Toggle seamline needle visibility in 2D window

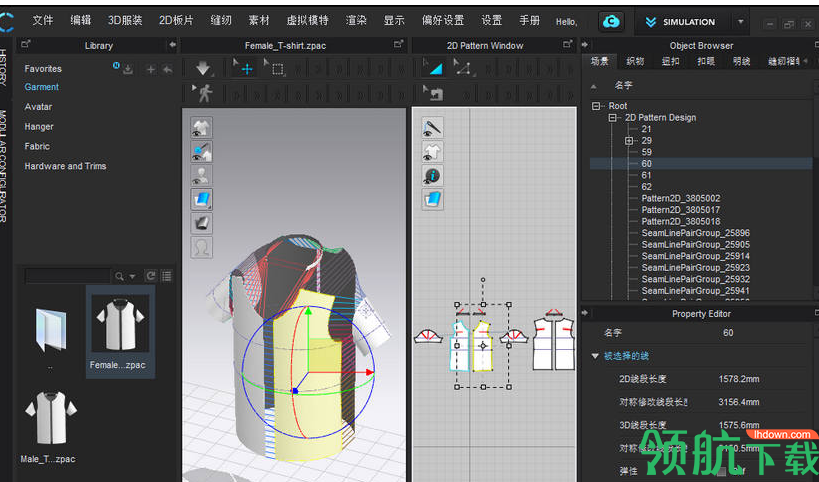pos(432,127)
